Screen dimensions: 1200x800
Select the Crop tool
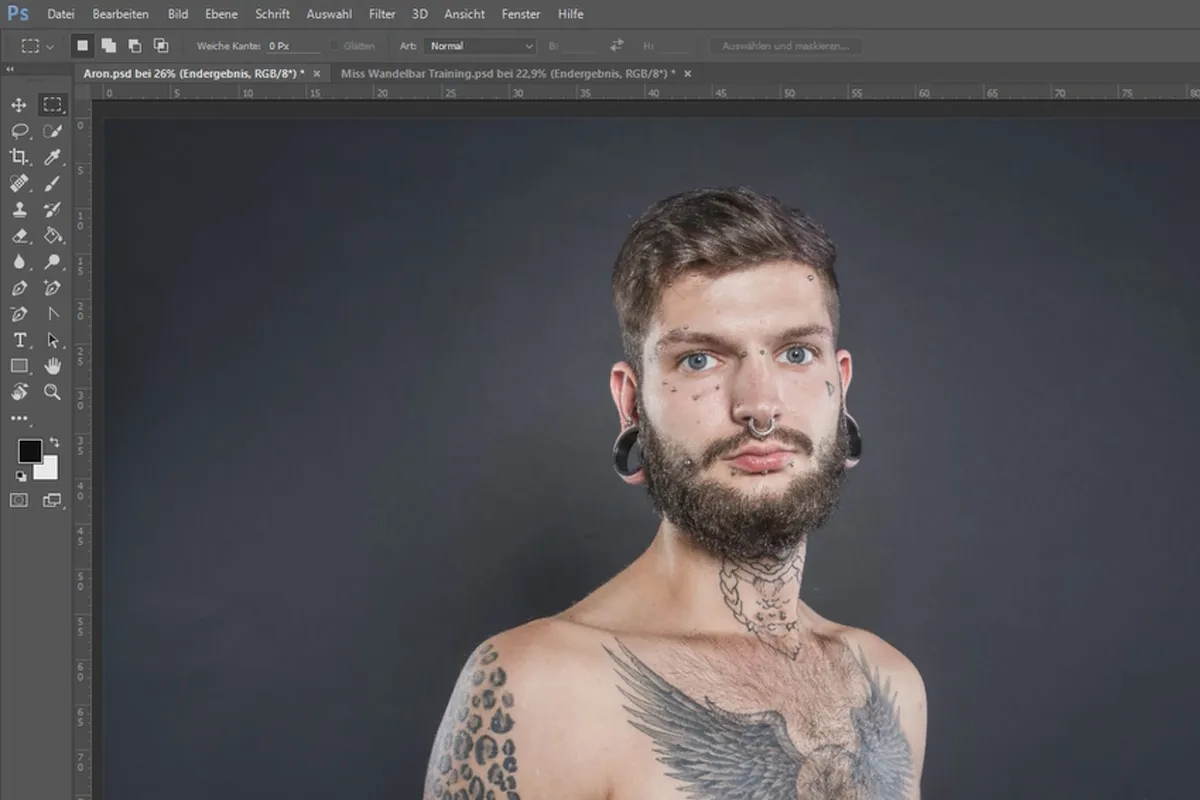pos(19,157)
